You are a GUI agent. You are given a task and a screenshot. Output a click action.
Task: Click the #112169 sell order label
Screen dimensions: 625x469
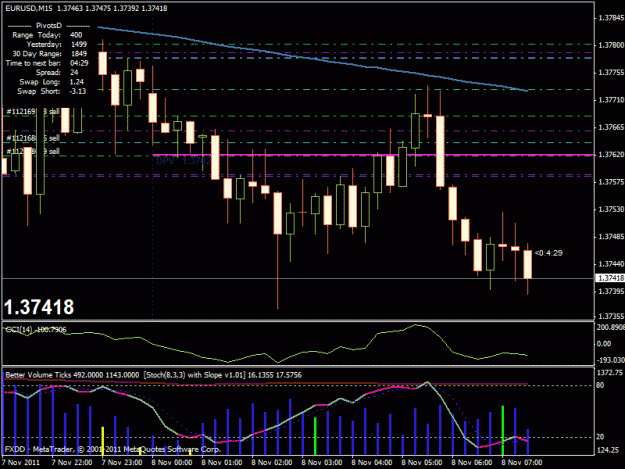click(33, 112)
